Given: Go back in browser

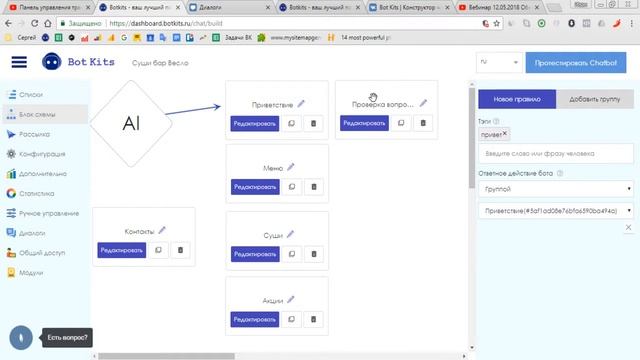Looking at the screenshot, I should (x=9, y=23).
